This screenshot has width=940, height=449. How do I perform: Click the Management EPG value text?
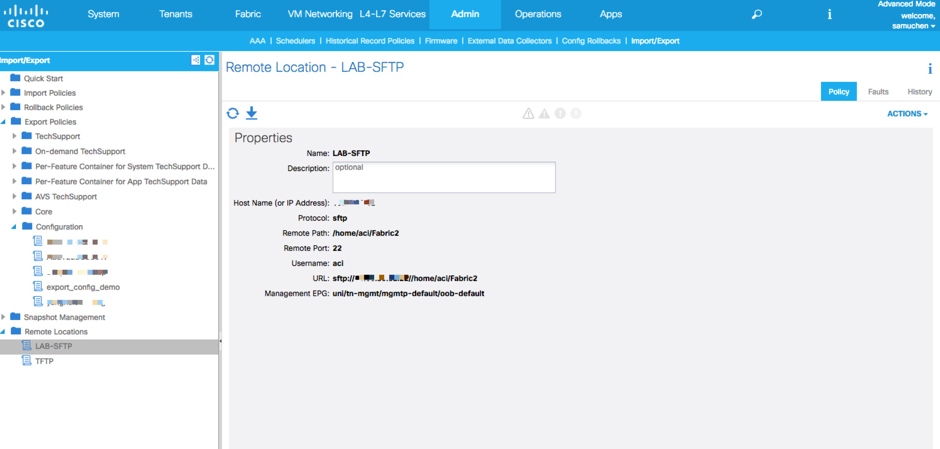tap(408, 294)
